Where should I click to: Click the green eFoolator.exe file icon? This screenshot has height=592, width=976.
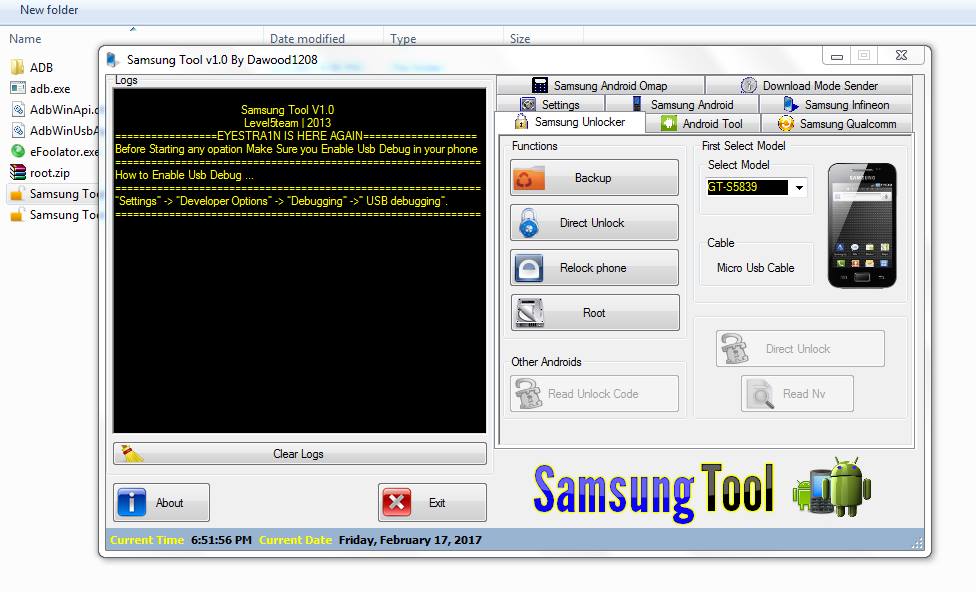point(18,151)
